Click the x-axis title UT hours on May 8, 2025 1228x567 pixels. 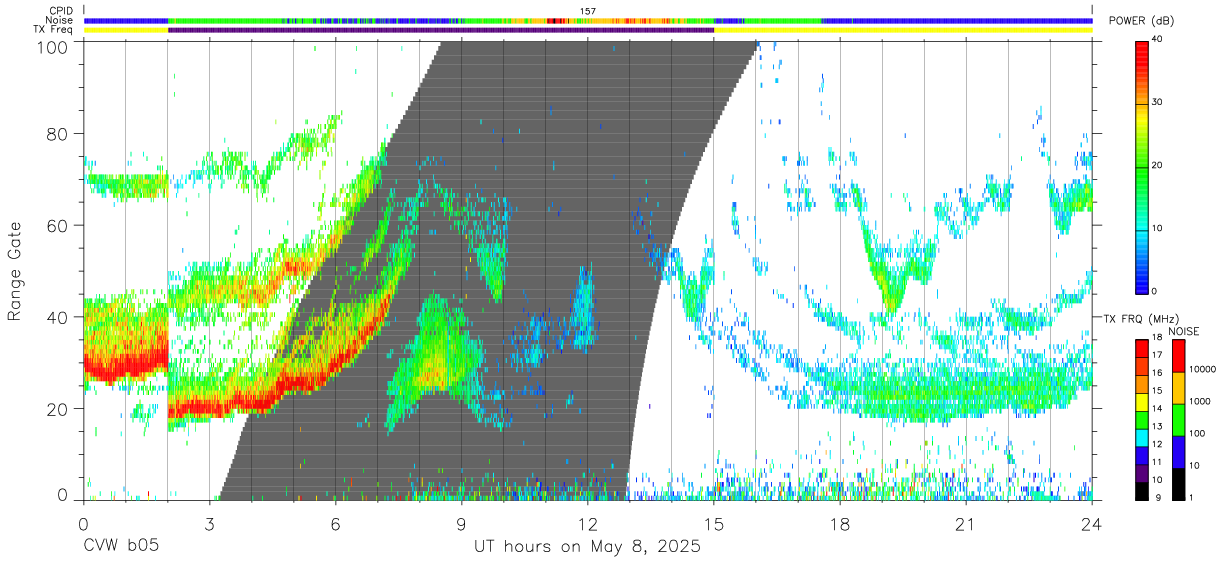[587, 547]
